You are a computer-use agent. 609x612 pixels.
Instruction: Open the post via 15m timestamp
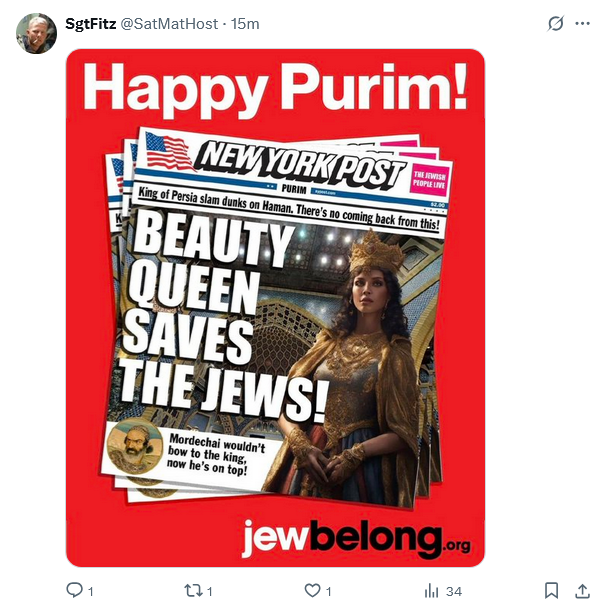(245, 23)
